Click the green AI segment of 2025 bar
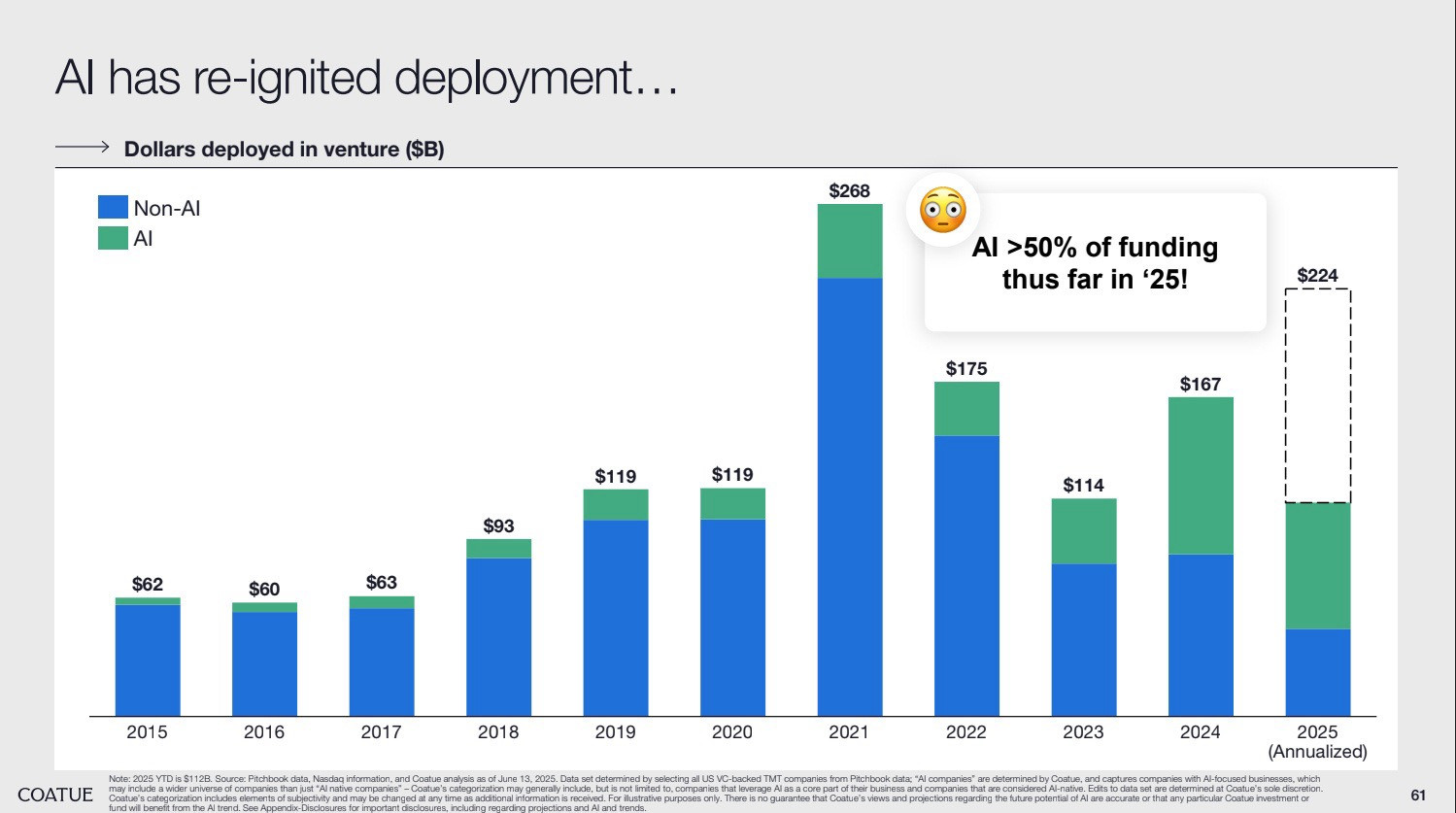 [x=1317, y=566]
